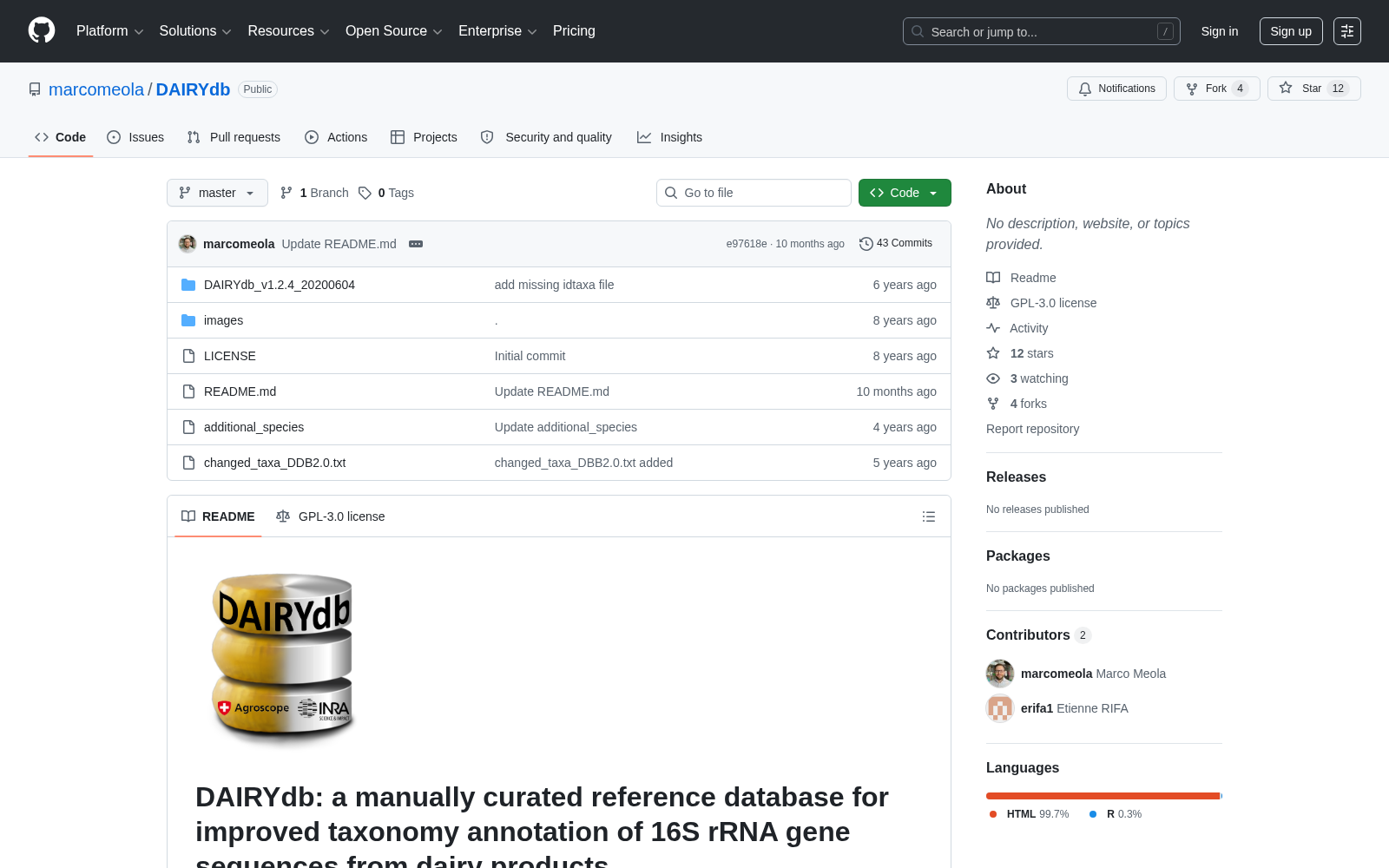Image resolution: width=1389 pixels, height=868 pixels.
Task: Open Contributors heading link
Action: (1037, 635)
